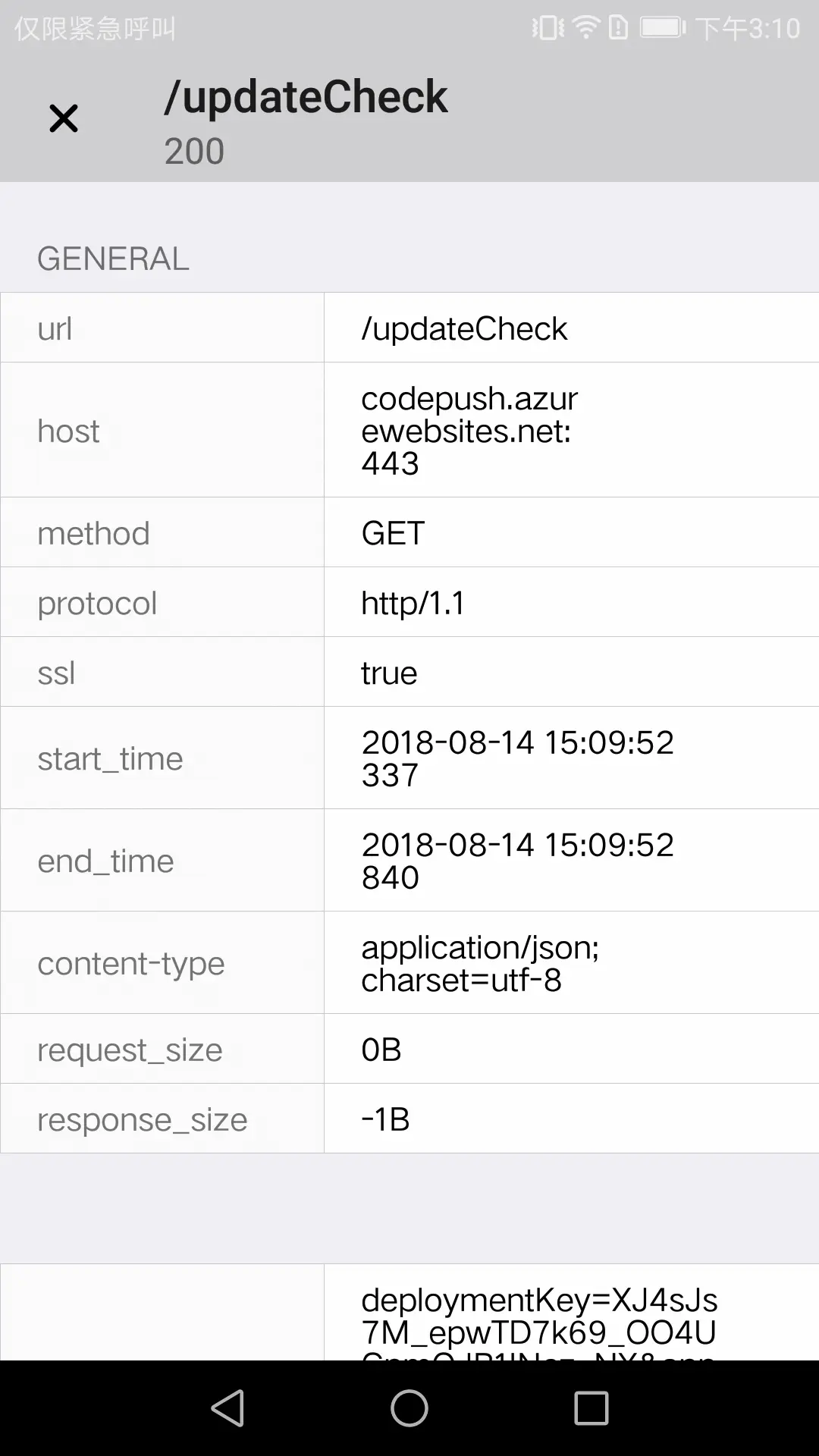Tap the /updateCheck page title
Screen dimensions: 819x1456
306,97
